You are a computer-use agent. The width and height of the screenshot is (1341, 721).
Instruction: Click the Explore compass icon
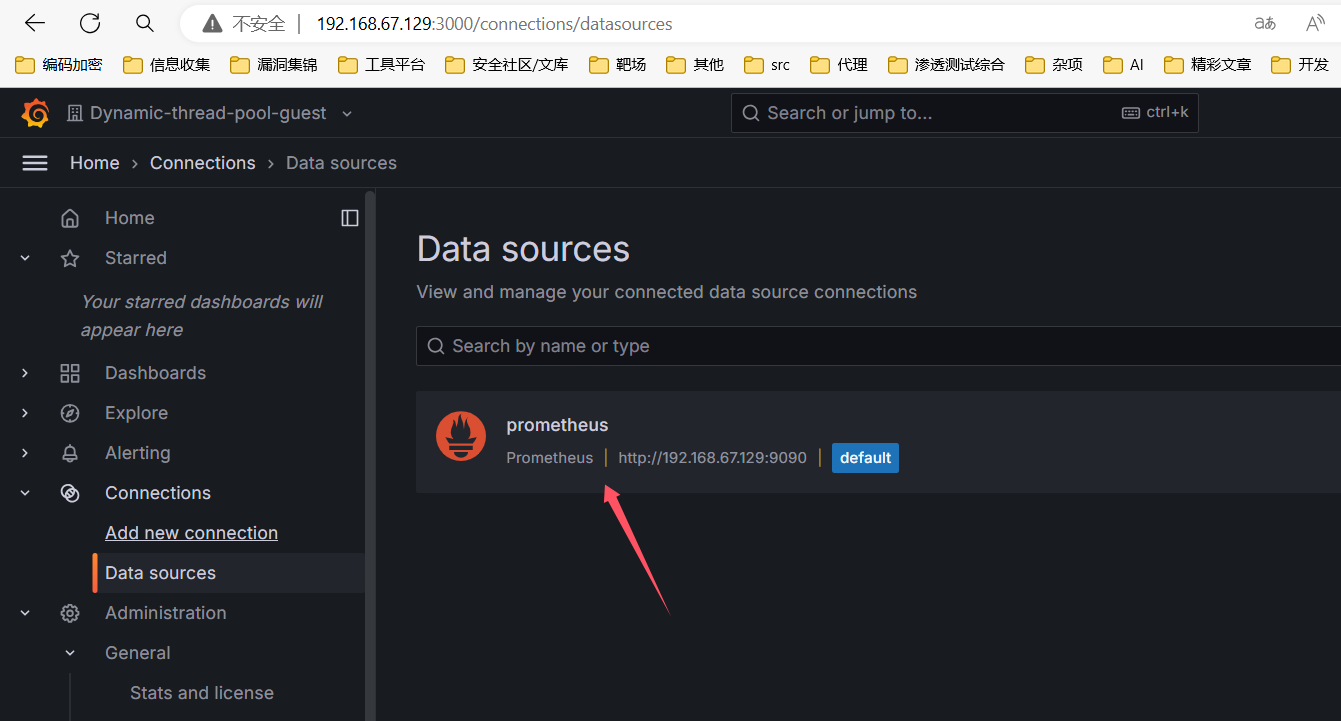(x=70, y=413)
